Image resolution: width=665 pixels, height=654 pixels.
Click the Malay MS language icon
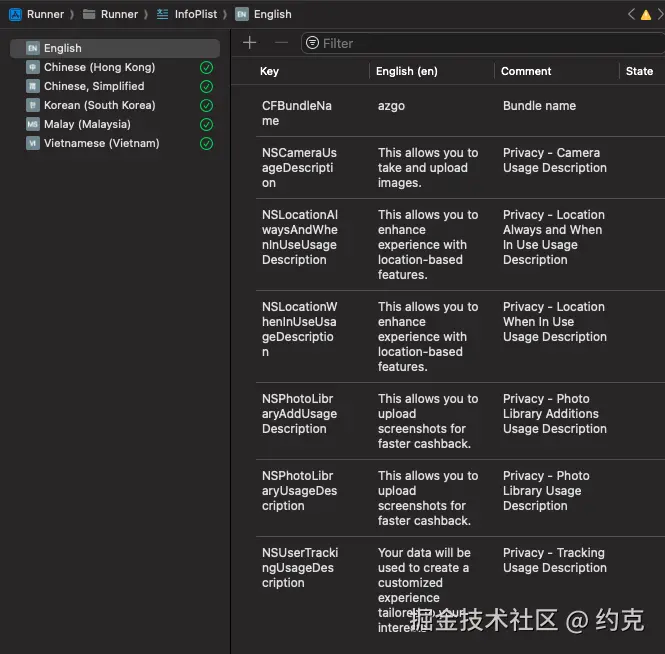click(x=33, y=124)
